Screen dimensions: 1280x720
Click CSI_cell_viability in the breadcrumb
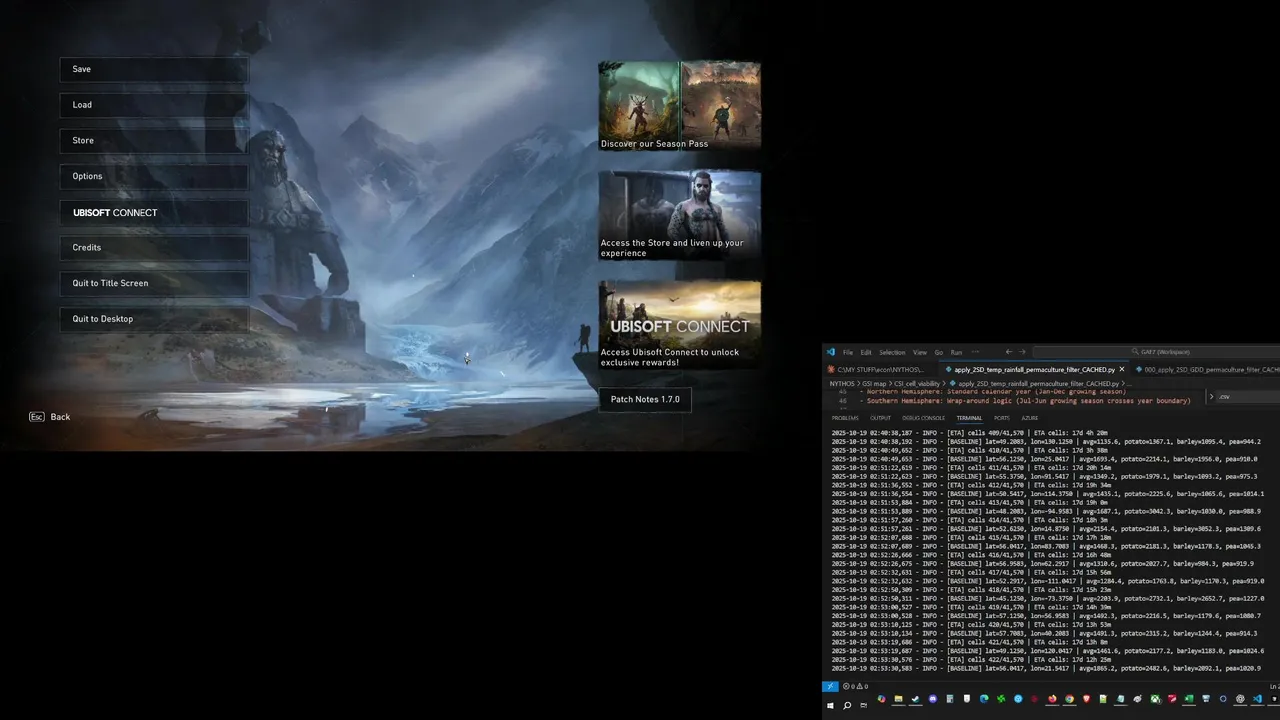click(x=918, y=383)
